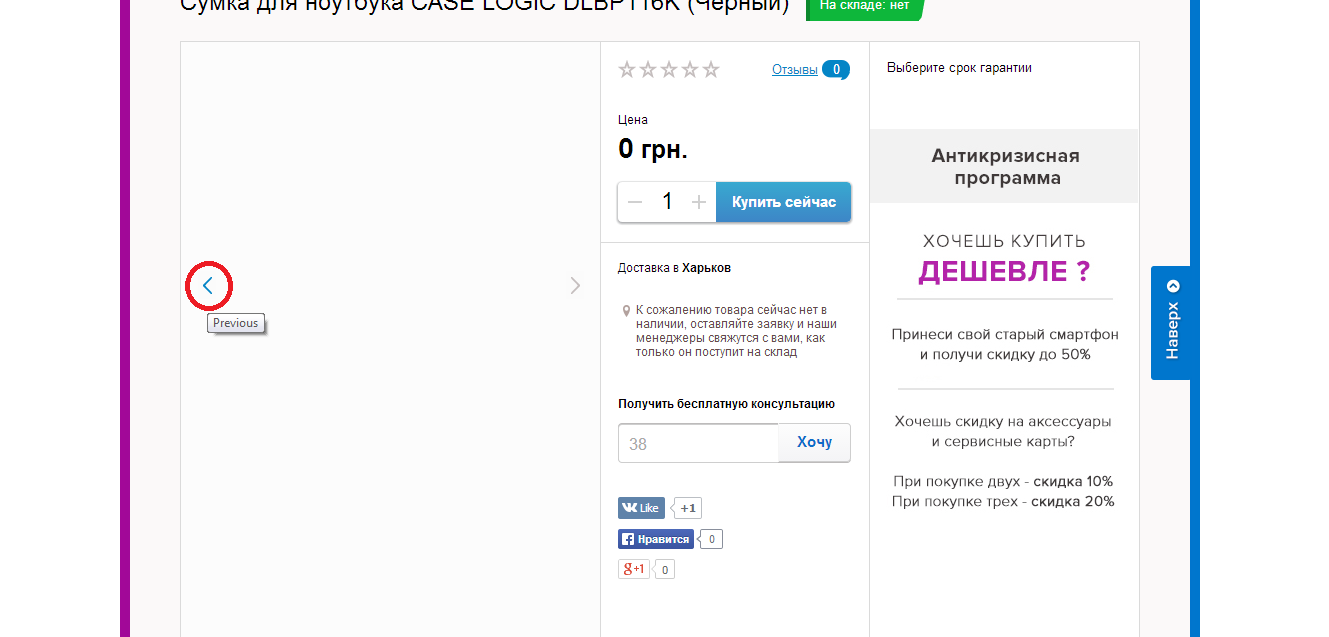This screenshot has width=1329, height=637.
Task: Click the reviews count badge
Action: click(836, 69)
